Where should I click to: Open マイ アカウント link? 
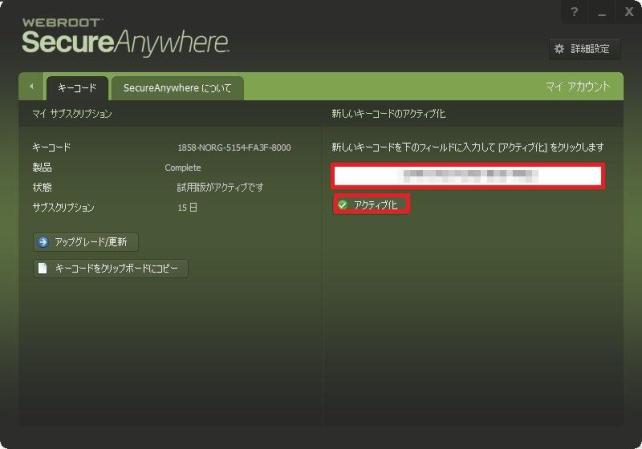click(577, 87)
